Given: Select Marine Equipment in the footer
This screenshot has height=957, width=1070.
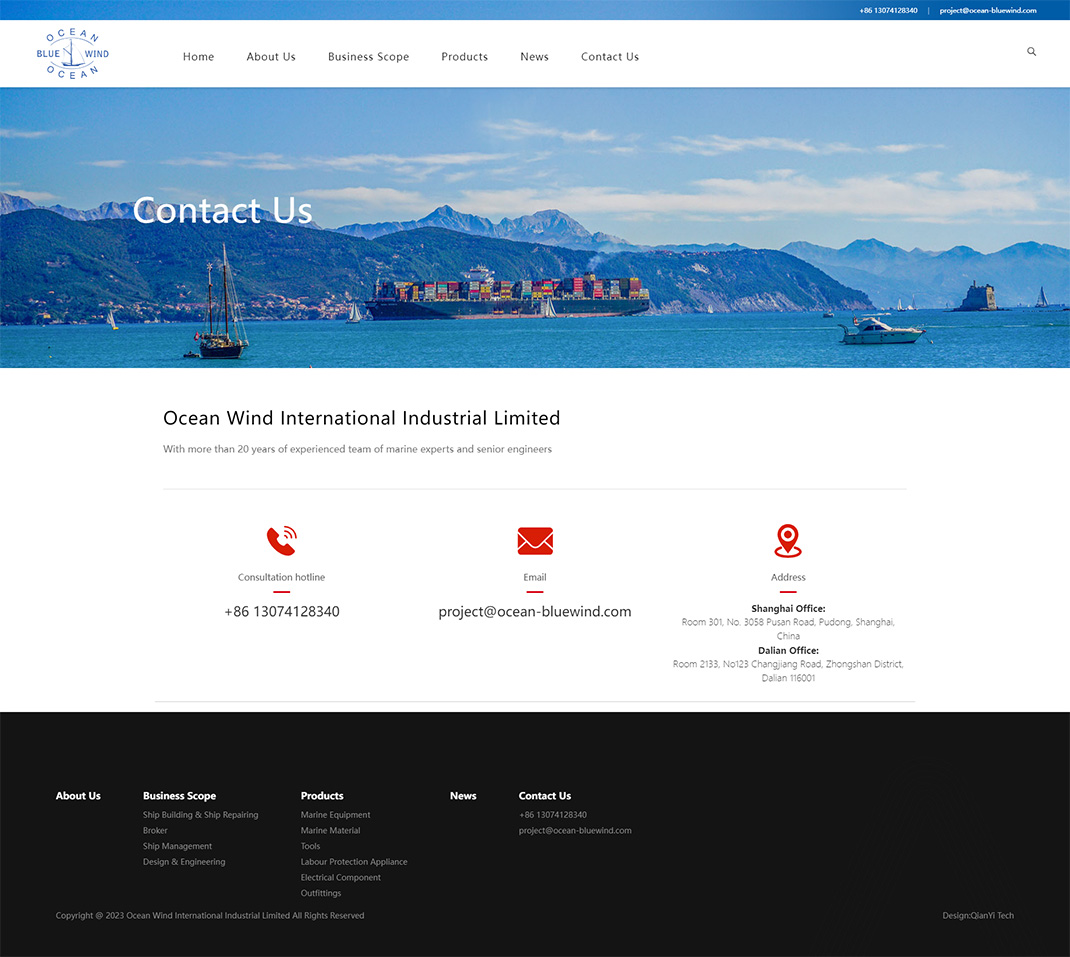Looking at the screenshot, I should click(x=335, y=814).
